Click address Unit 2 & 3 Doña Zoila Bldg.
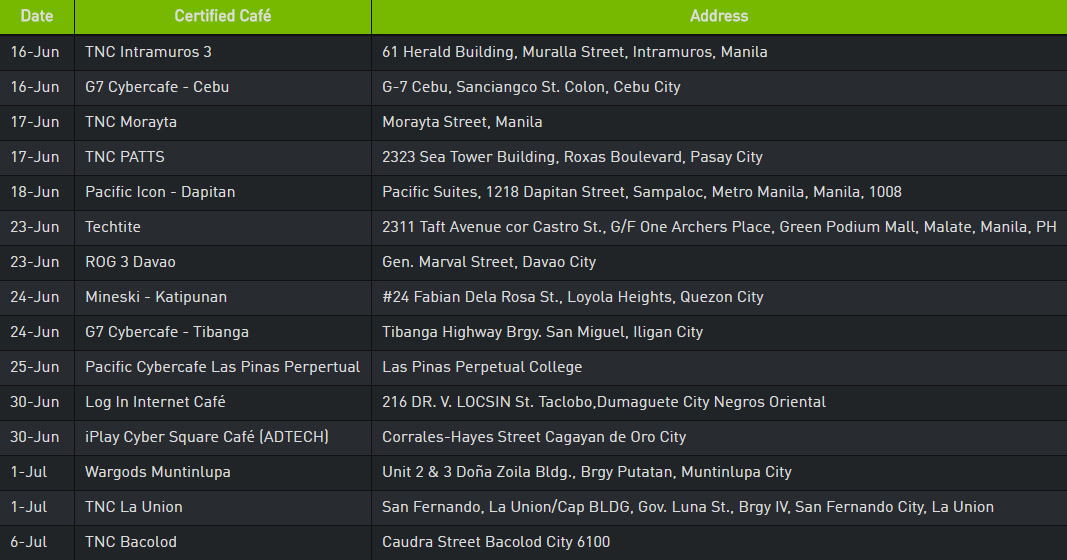This screenshot has width=1067, height=560. [719, 473]
